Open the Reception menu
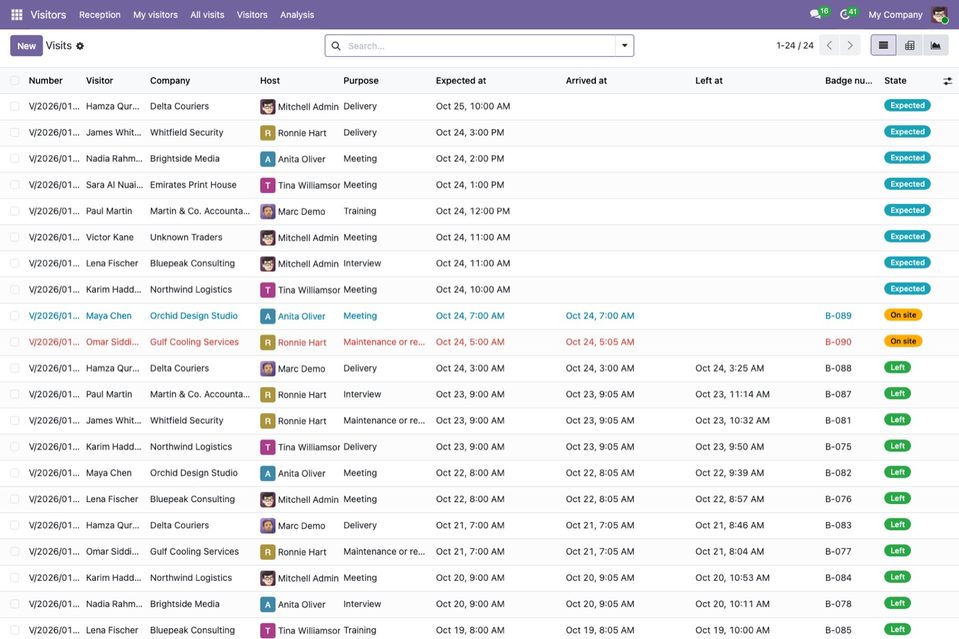The width and height of the screenshot is (959, 639). pos(100,15)
